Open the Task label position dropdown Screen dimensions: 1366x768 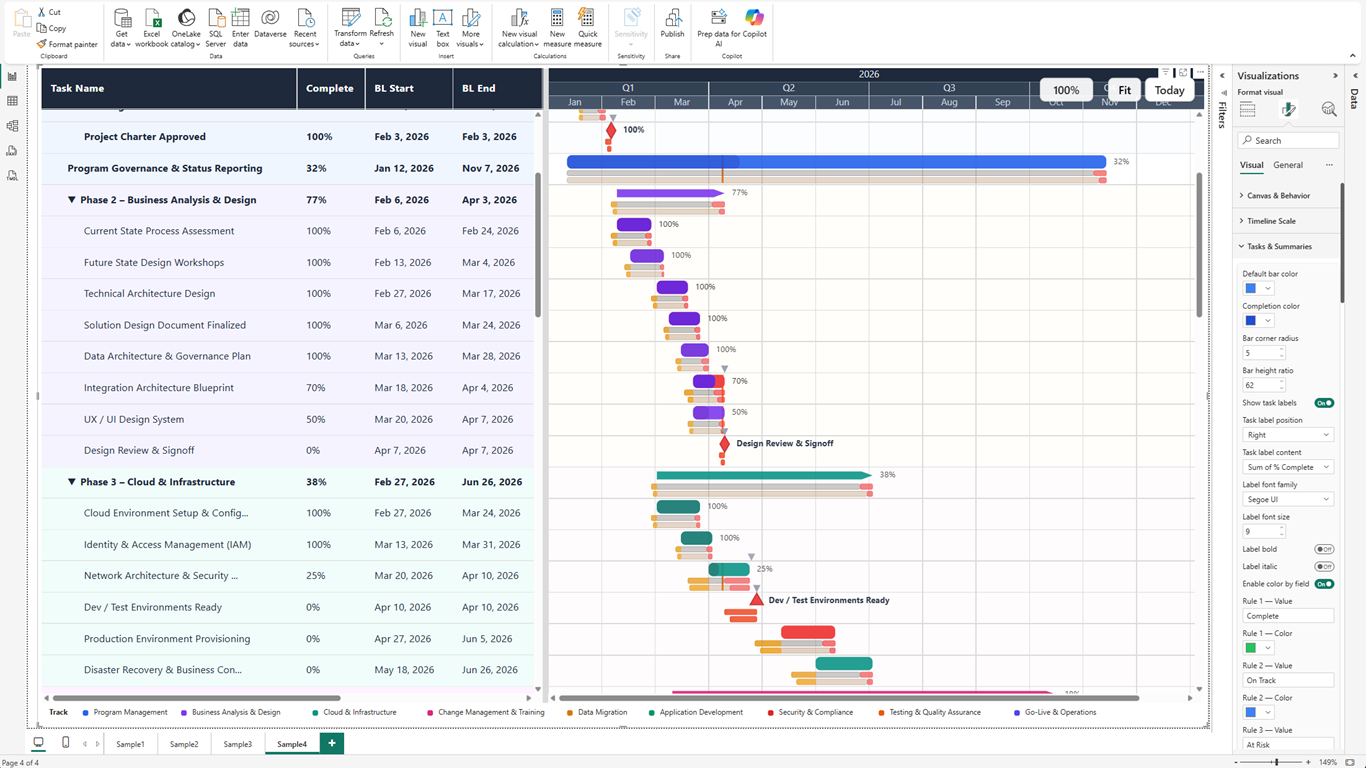(1287, 434)
